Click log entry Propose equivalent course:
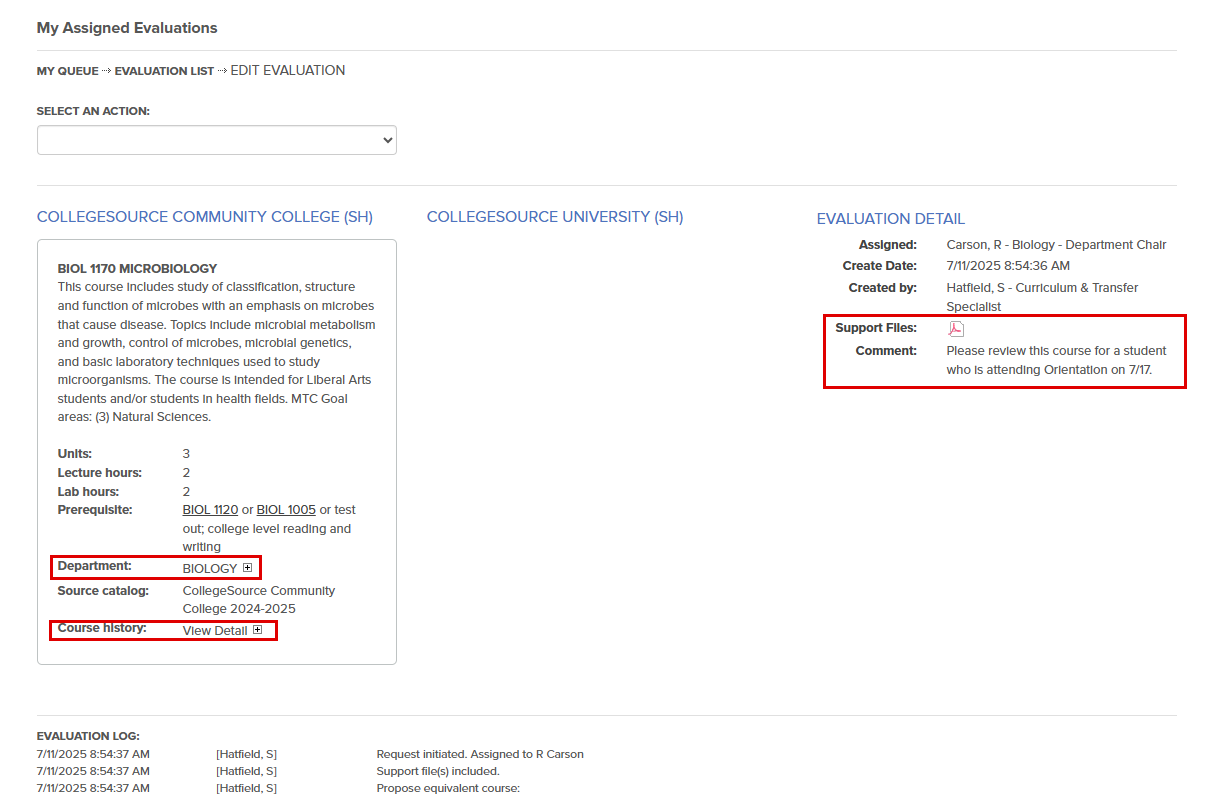Image resolution: width=1209 pixels, height=808 pixels. coord(448,788)
